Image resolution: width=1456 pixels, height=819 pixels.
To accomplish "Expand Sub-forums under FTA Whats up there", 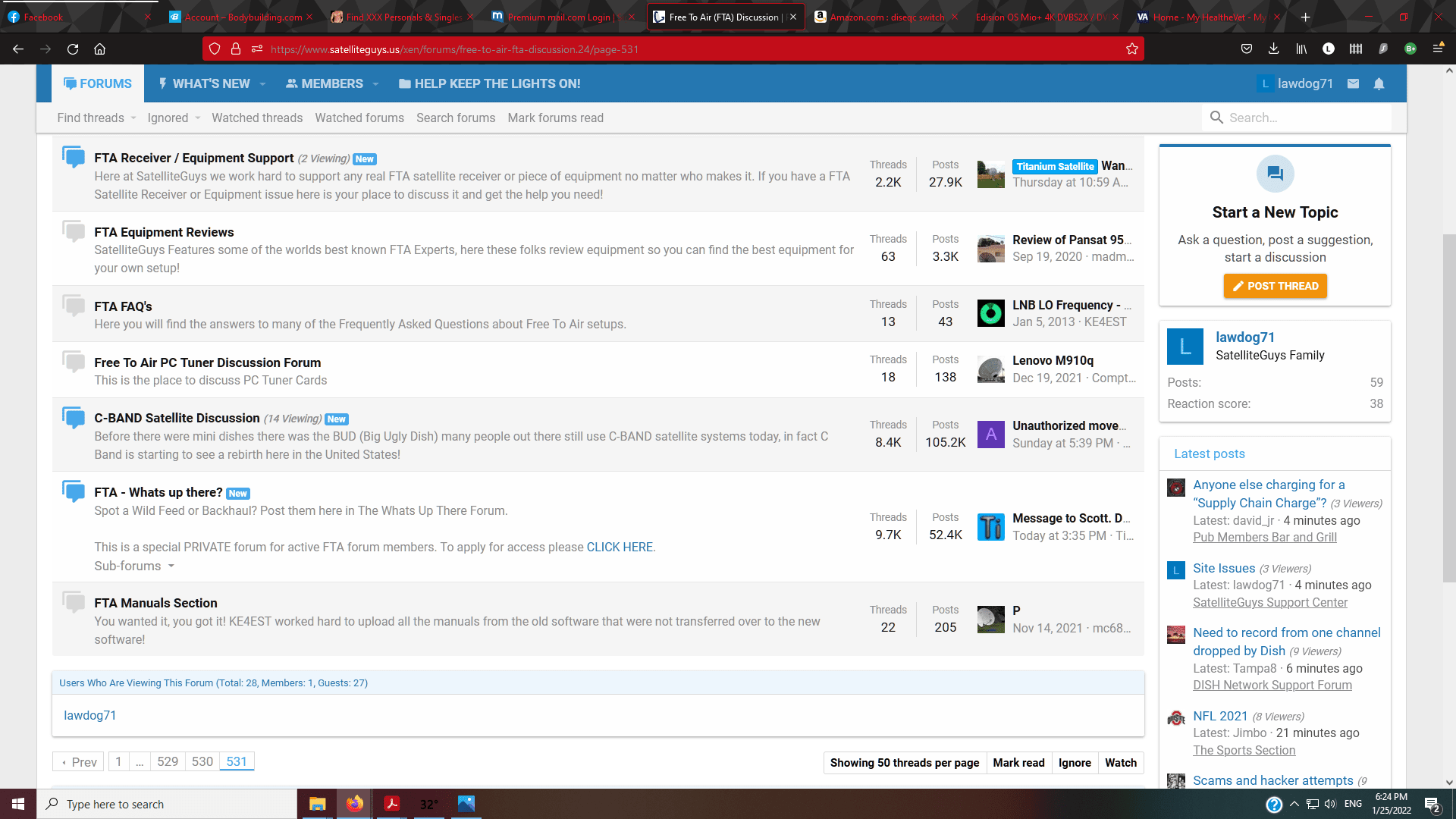I will (x=134, y=566).
